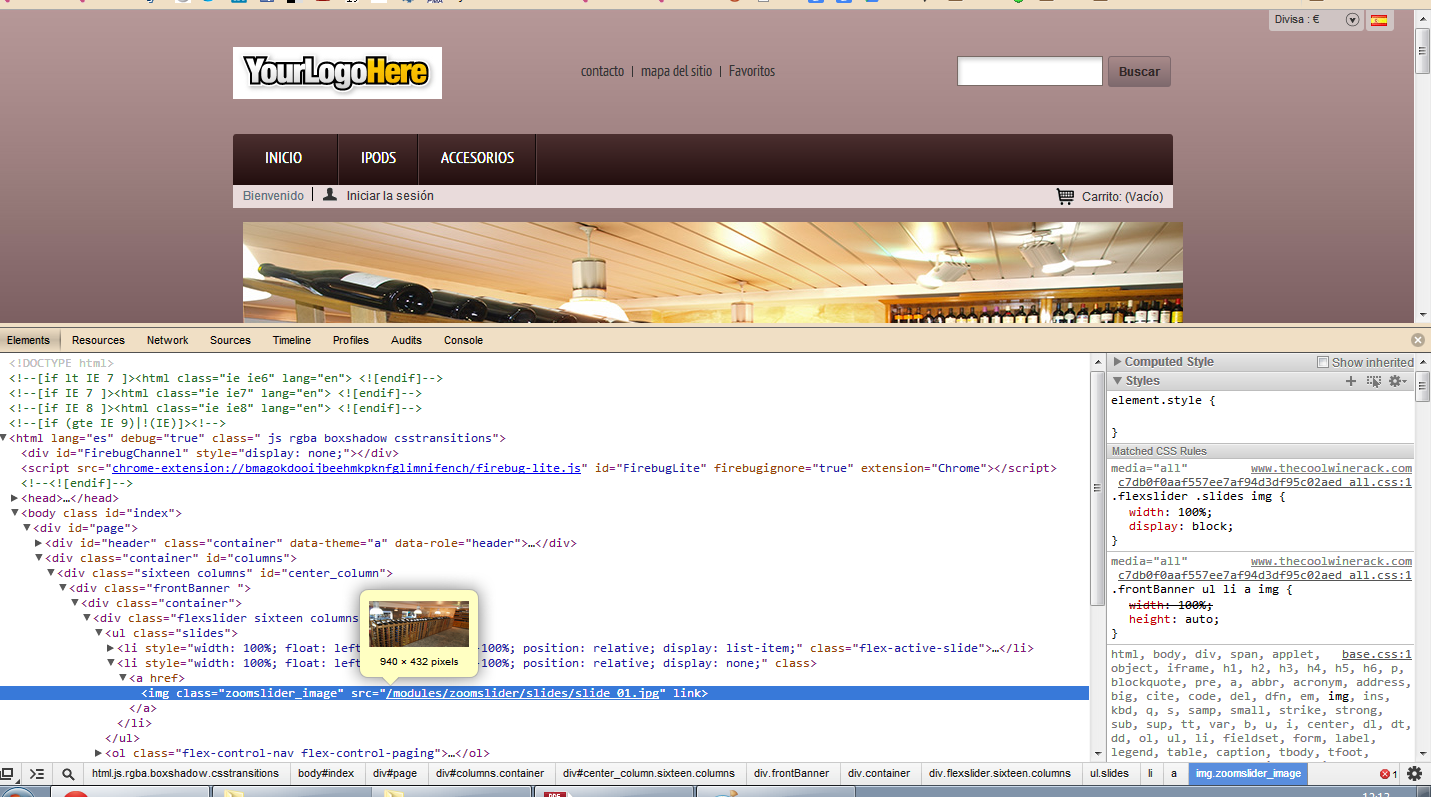Open the firebug-lite.js script link

[x=346, y=468]
